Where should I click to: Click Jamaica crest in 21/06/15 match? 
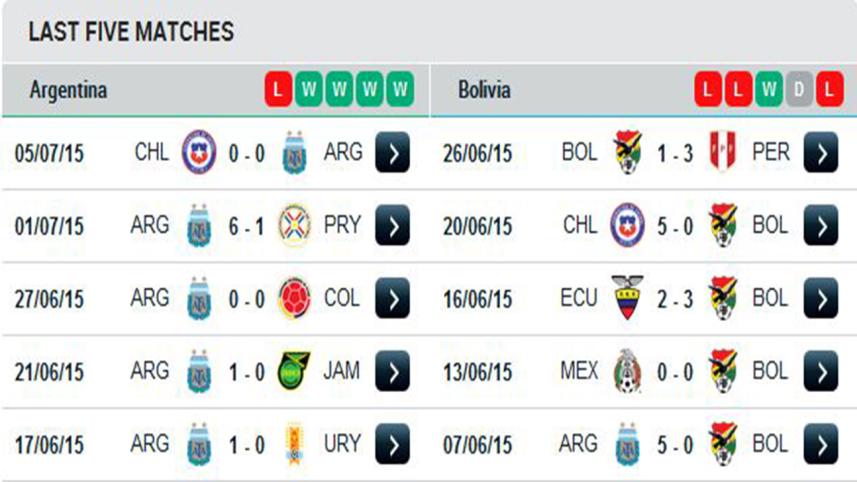tap(294, 371)
